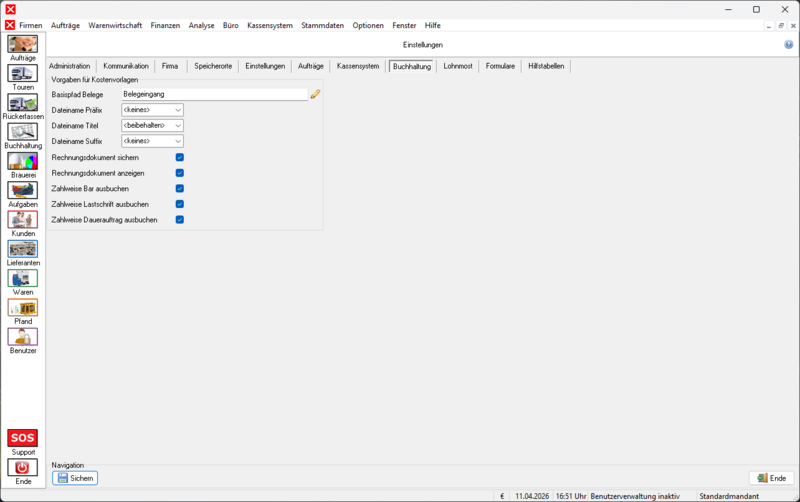Click the Basispfad Belege input field
Viewport: 800px width, 502px height.
pos(215,94)
